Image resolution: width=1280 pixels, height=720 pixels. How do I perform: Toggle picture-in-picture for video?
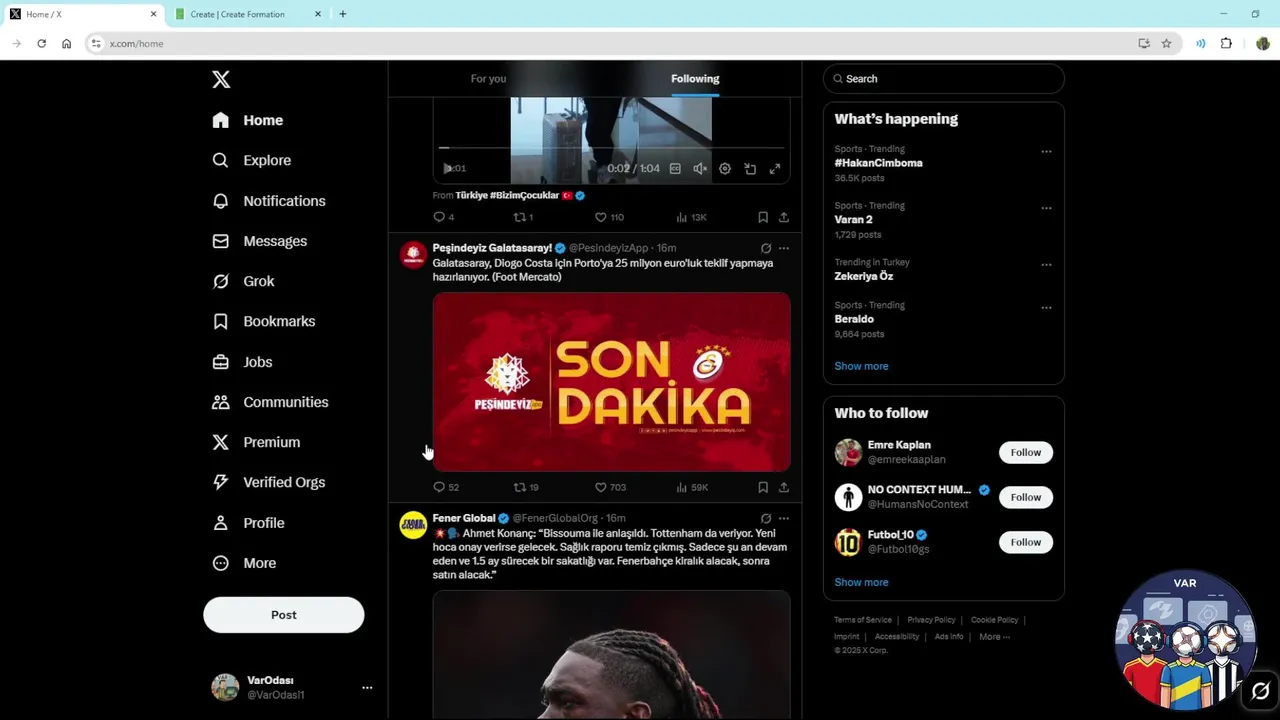point(750,169)
